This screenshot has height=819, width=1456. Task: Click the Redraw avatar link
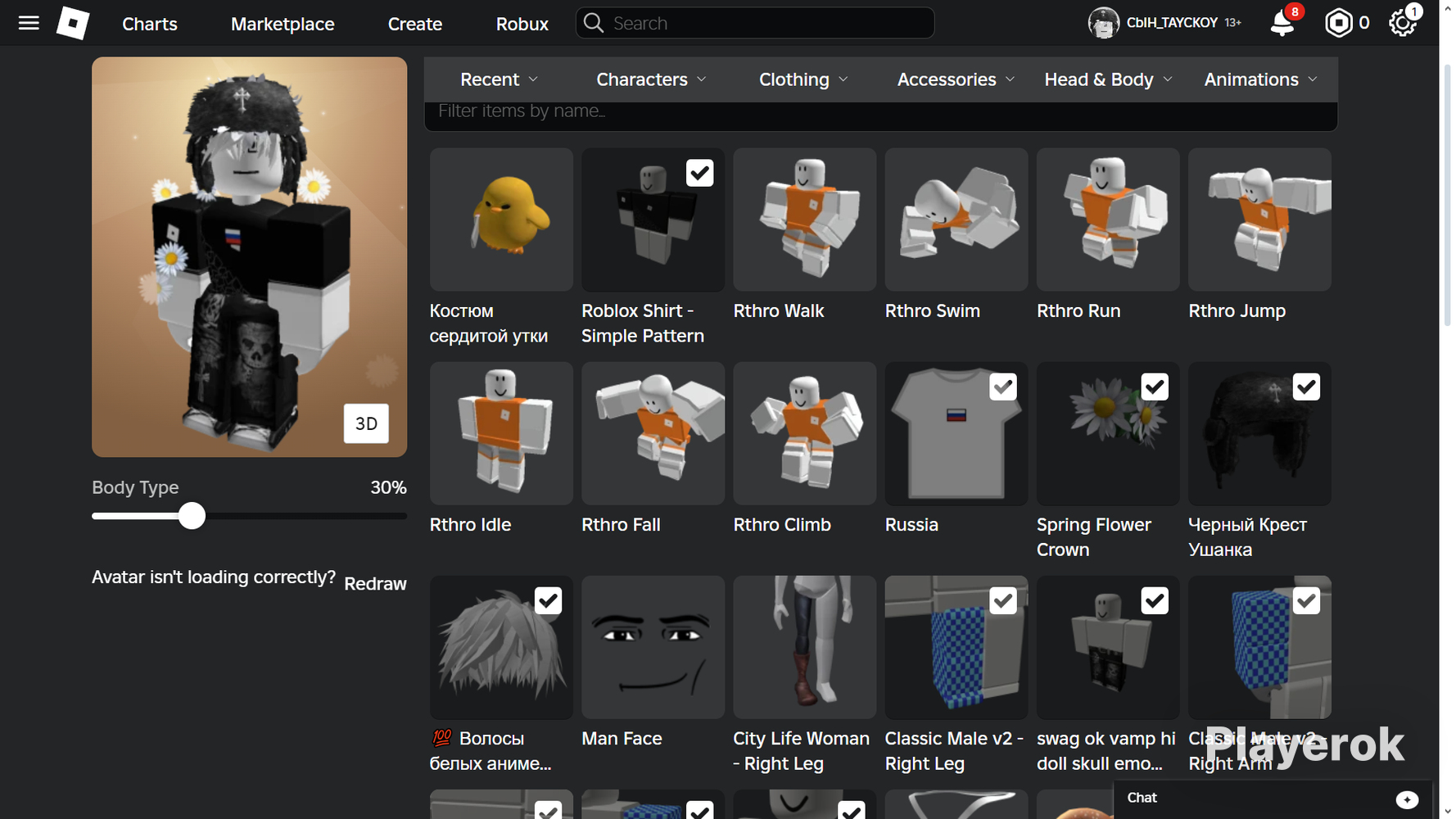[375, 584]
